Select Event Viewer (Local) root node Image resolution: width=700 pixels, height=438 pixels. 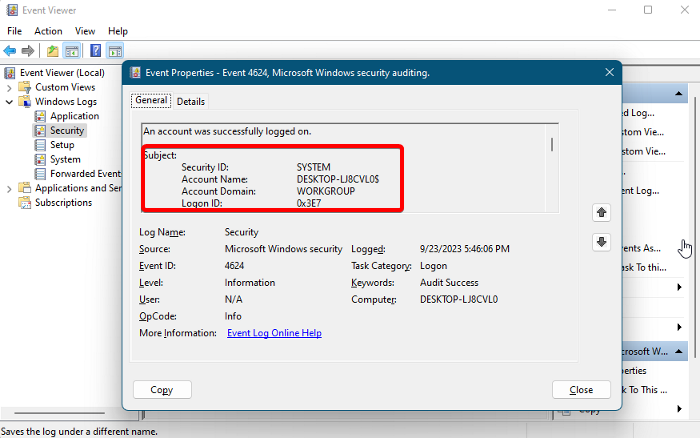pyautogui.click(x=62, y=73)
